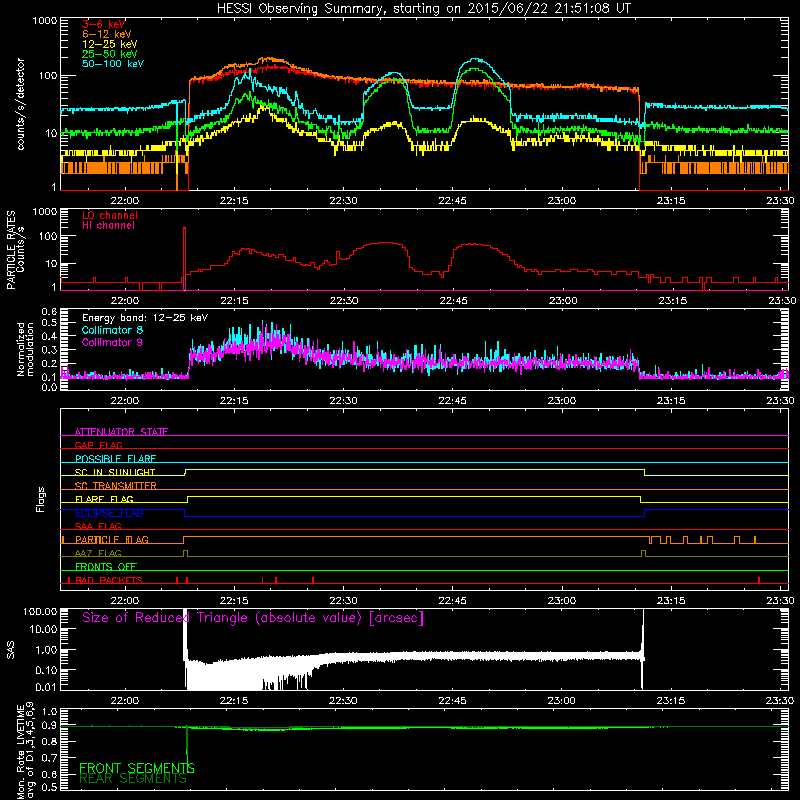The height and width of the screenshot is (800, 800).
Task: Click the 'FLARE FLAG' label
Action: tap(105, 499)
